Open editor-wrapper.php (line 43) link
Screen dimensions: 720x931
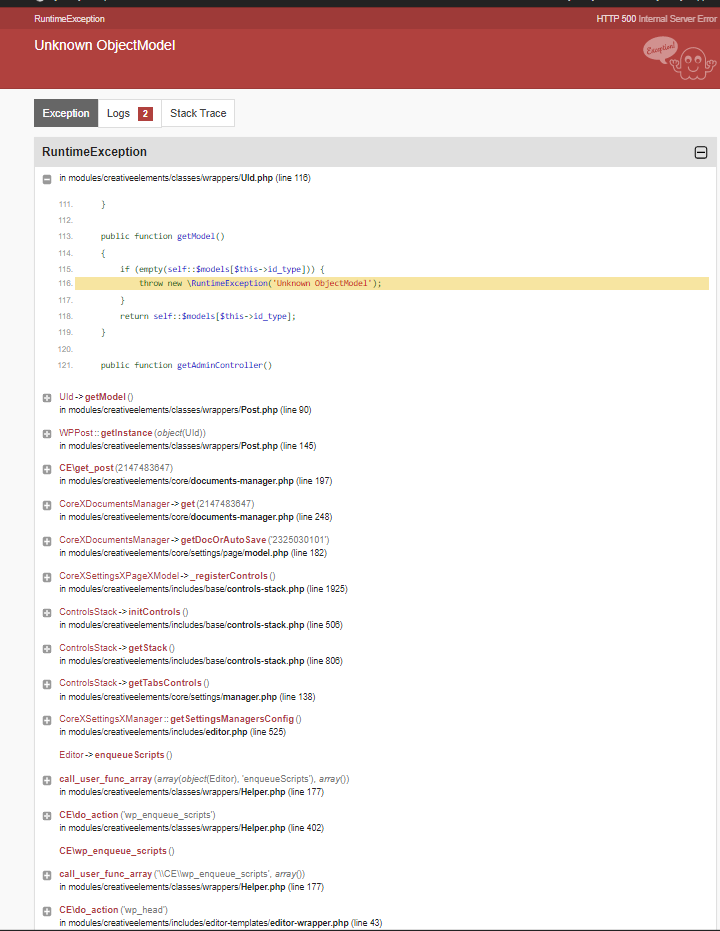point(221,923)
